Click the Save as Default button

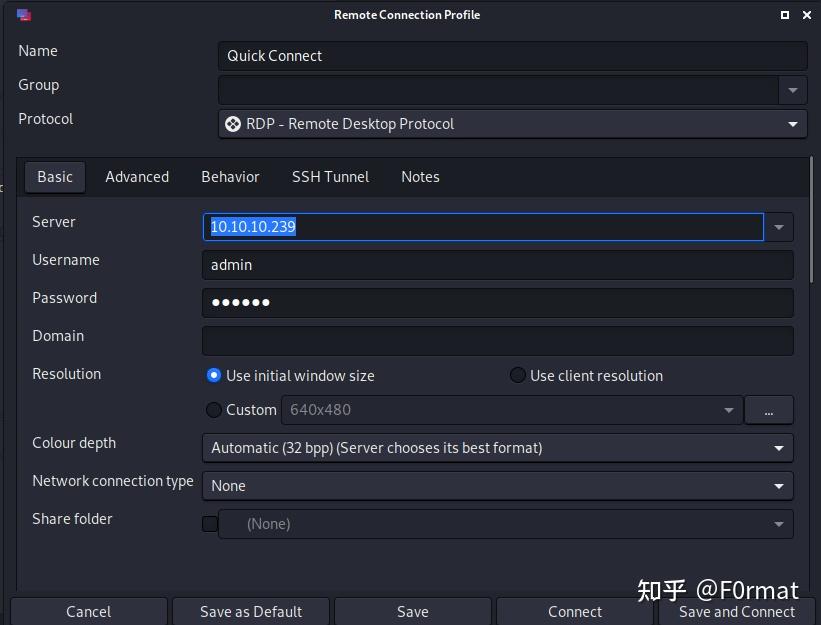[250, 611]
